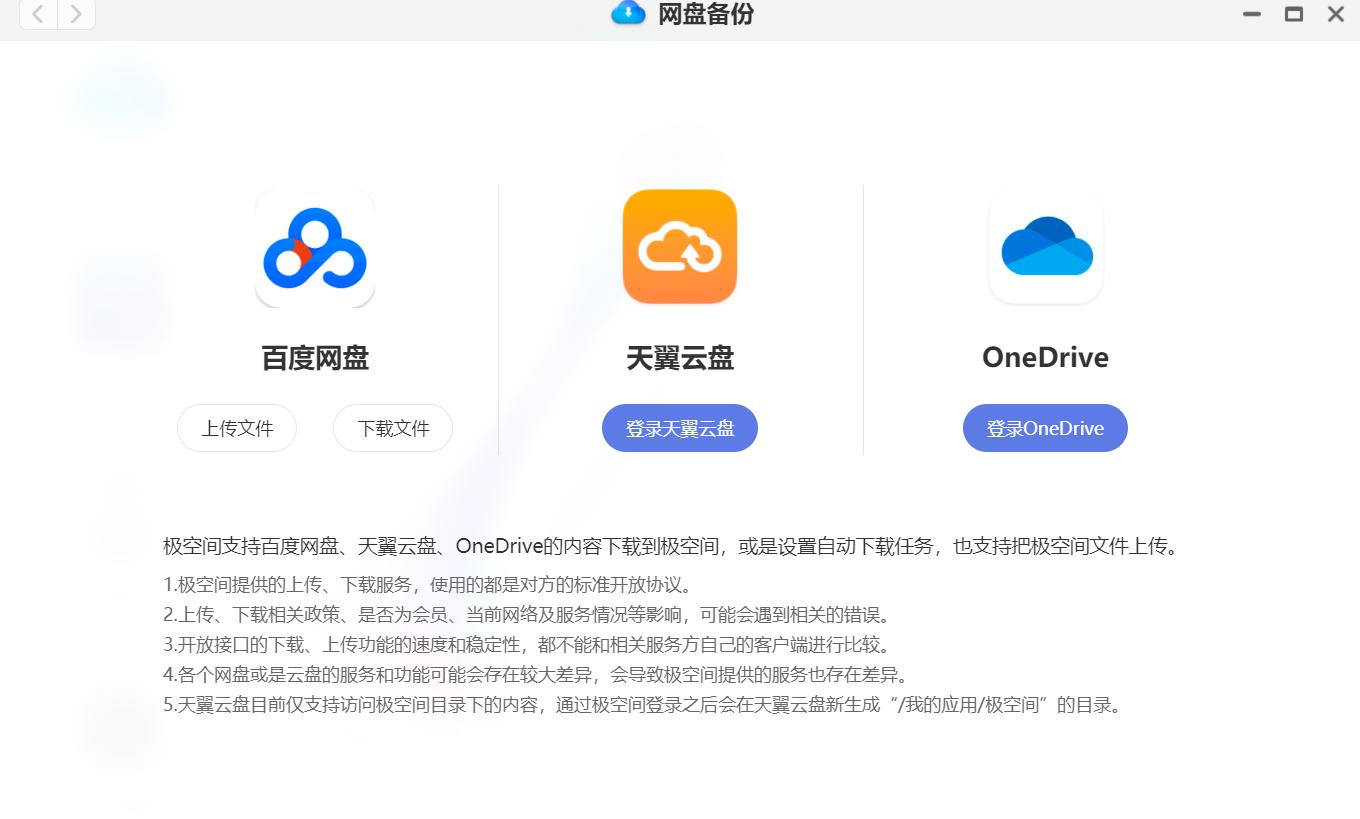Image resolution: width=1360 pixels, height=819 pixels.
Task: Click the 下载文件 download button
Action: coord(392,428)
